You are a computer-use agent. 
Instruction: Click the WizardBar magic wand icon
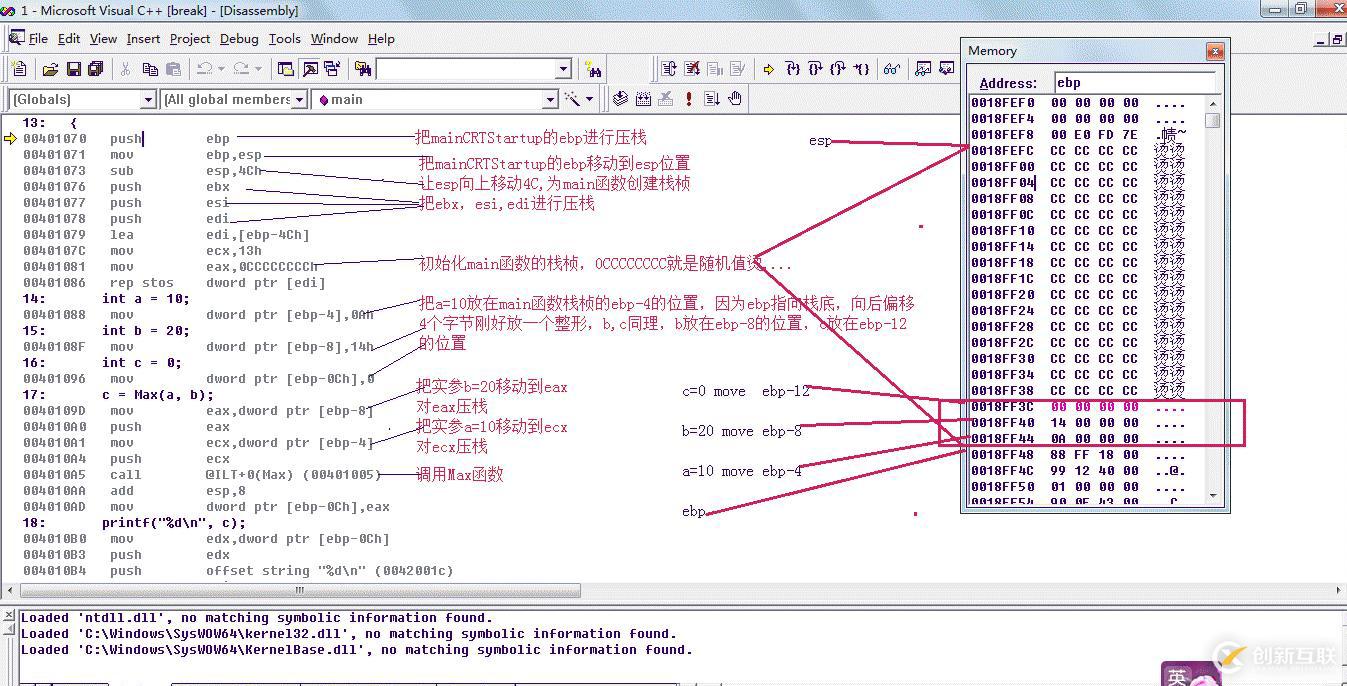(571, 99)
